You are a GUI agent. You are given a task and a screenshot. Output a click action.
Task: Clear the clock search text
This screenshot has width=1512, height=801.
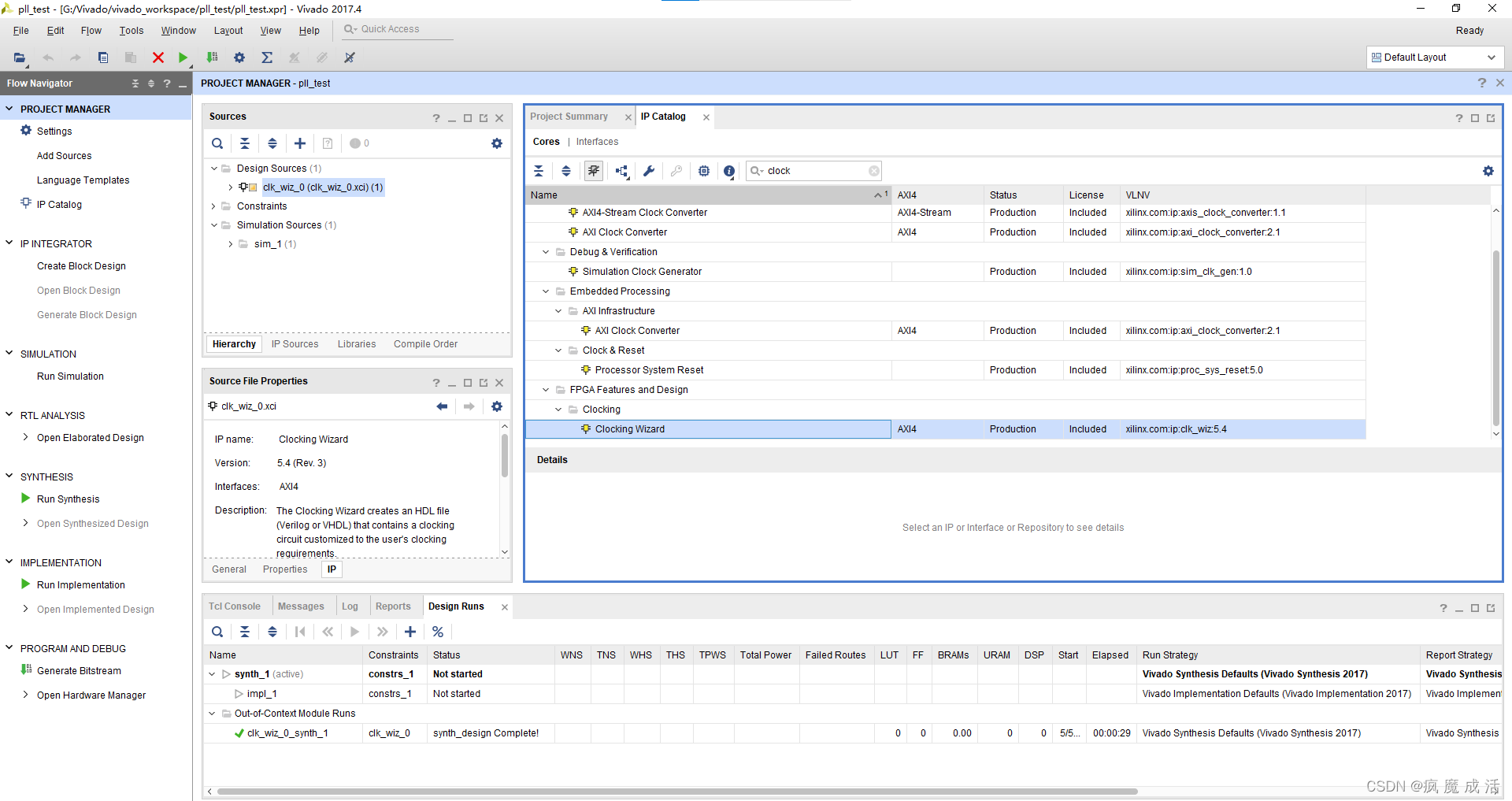[x=874, y=171]
